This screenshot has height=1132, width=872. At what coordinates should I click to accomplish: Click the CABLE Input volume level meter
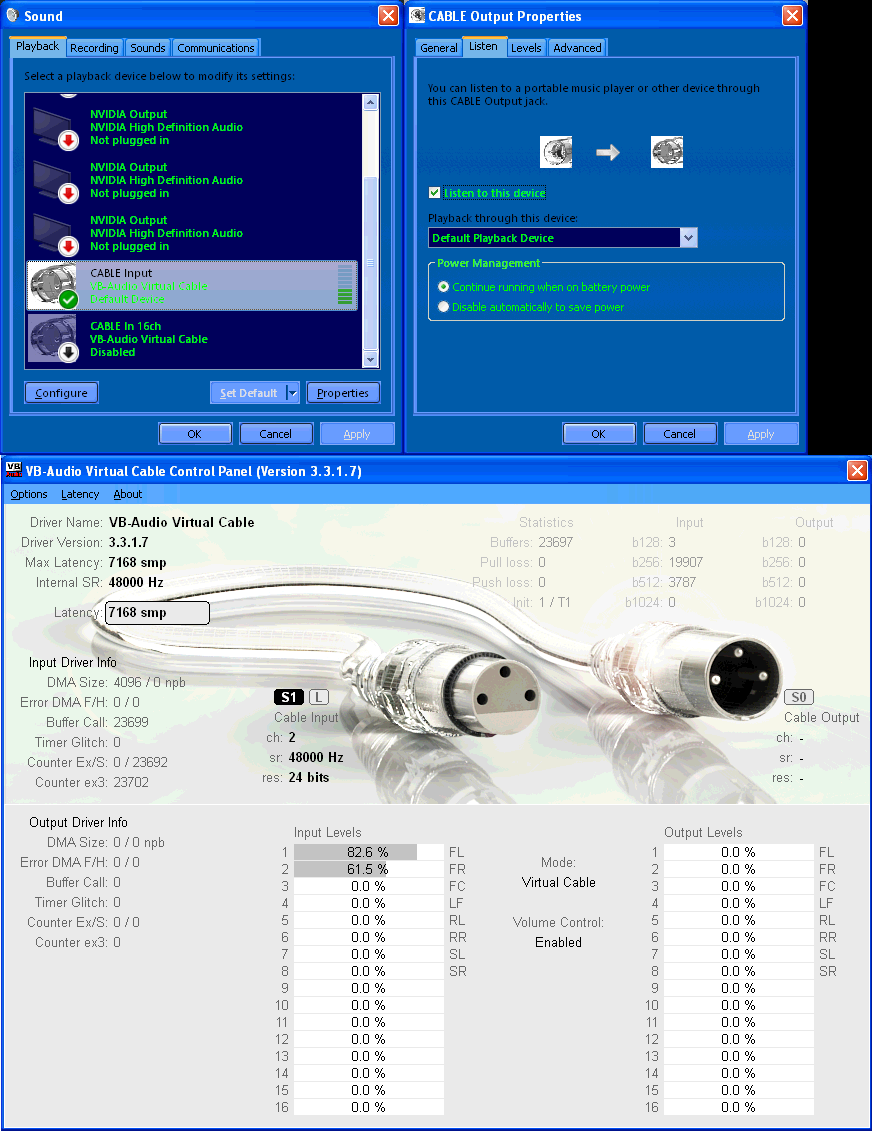[345, 284]
